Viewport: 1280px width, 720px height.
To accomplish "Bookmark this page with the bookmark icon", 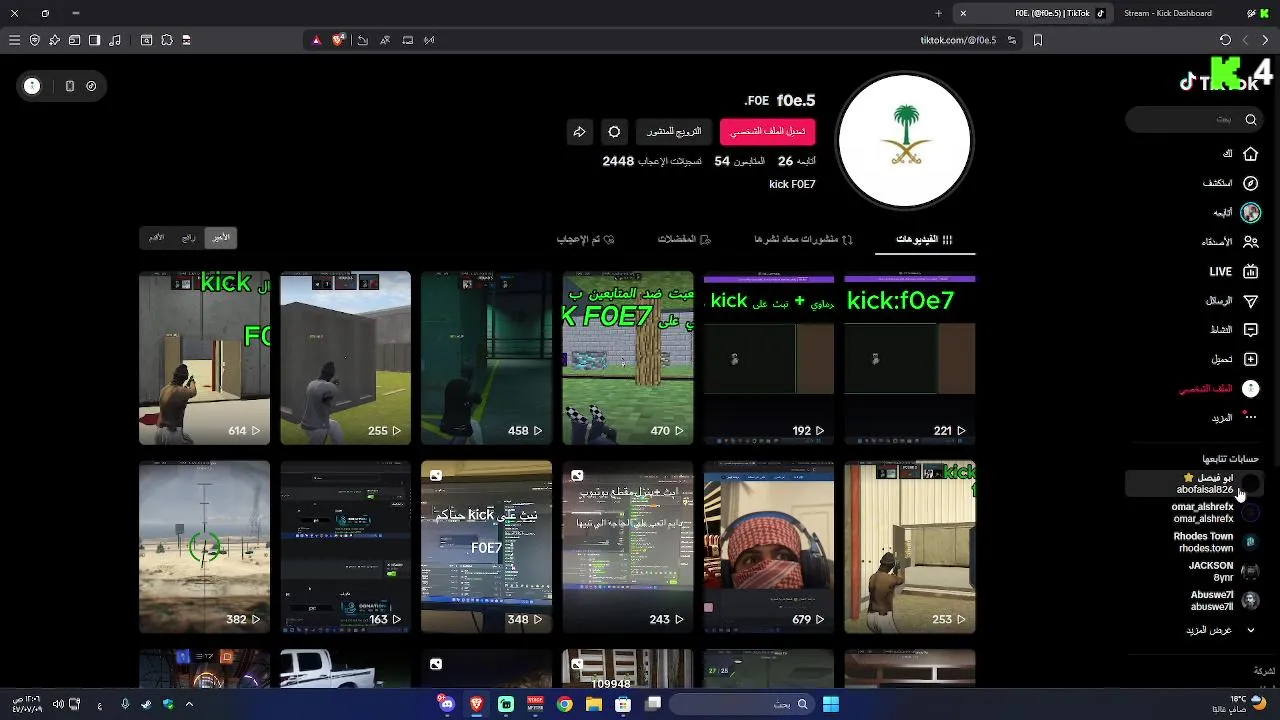I will point(1038,40).
